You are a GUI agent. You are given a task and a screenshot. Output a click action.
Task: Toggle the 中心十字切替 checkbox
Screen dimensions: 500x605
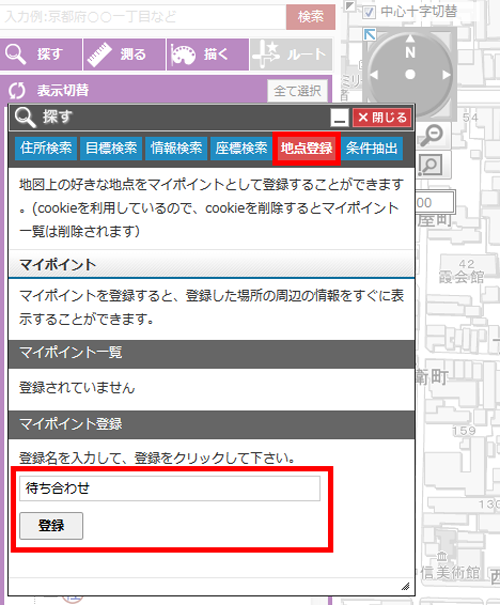tap(369, 12)
